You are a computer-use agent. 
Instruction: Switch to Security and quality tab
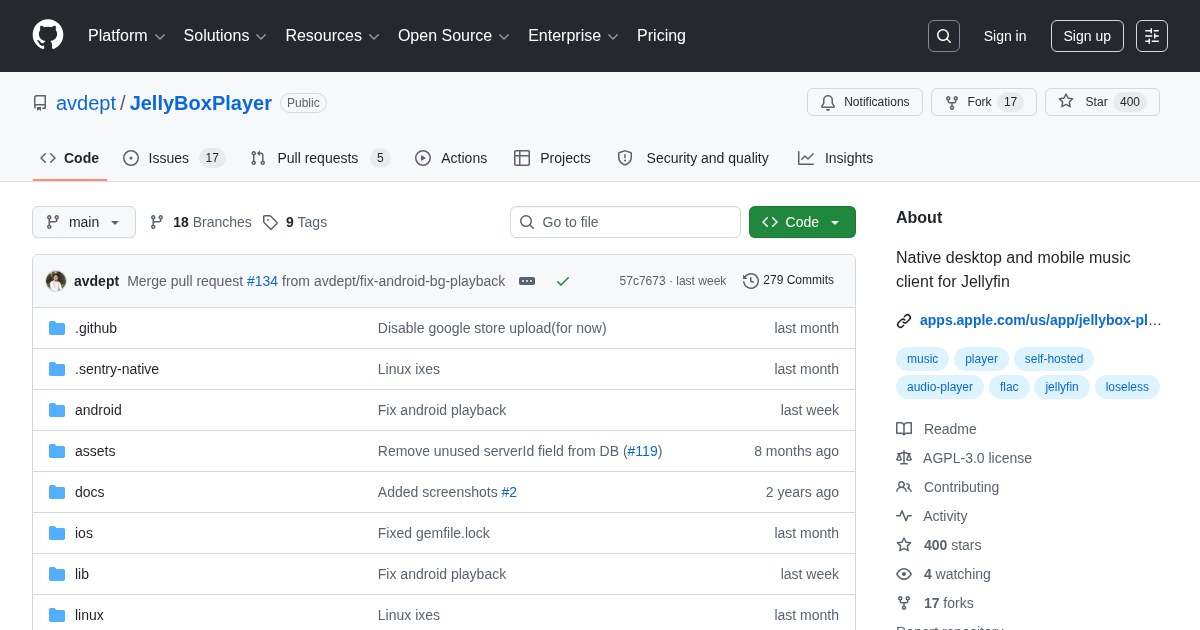click(x=693, y=158)
